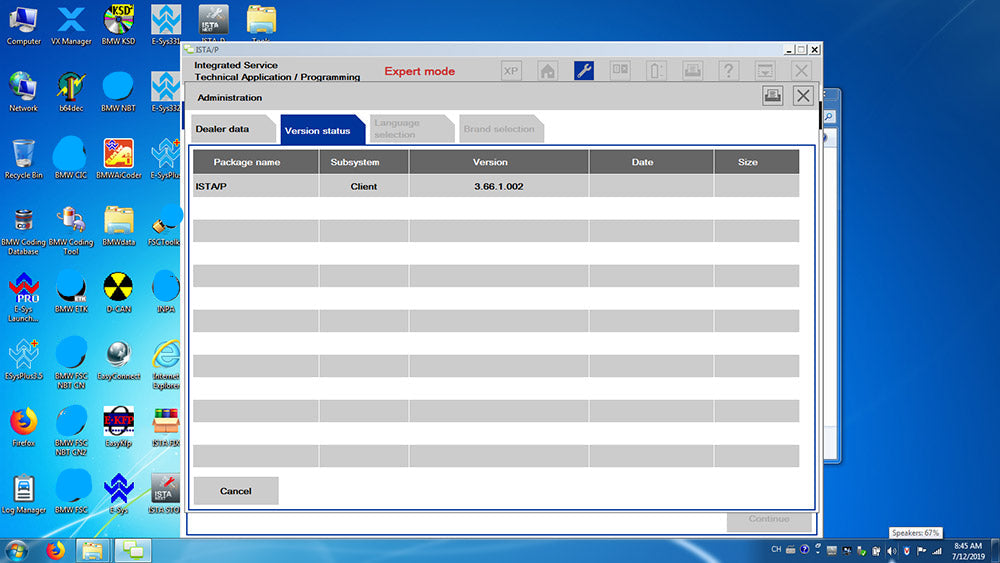Click the XP icon in the ISTA/P toolbar

pos(511,71)
